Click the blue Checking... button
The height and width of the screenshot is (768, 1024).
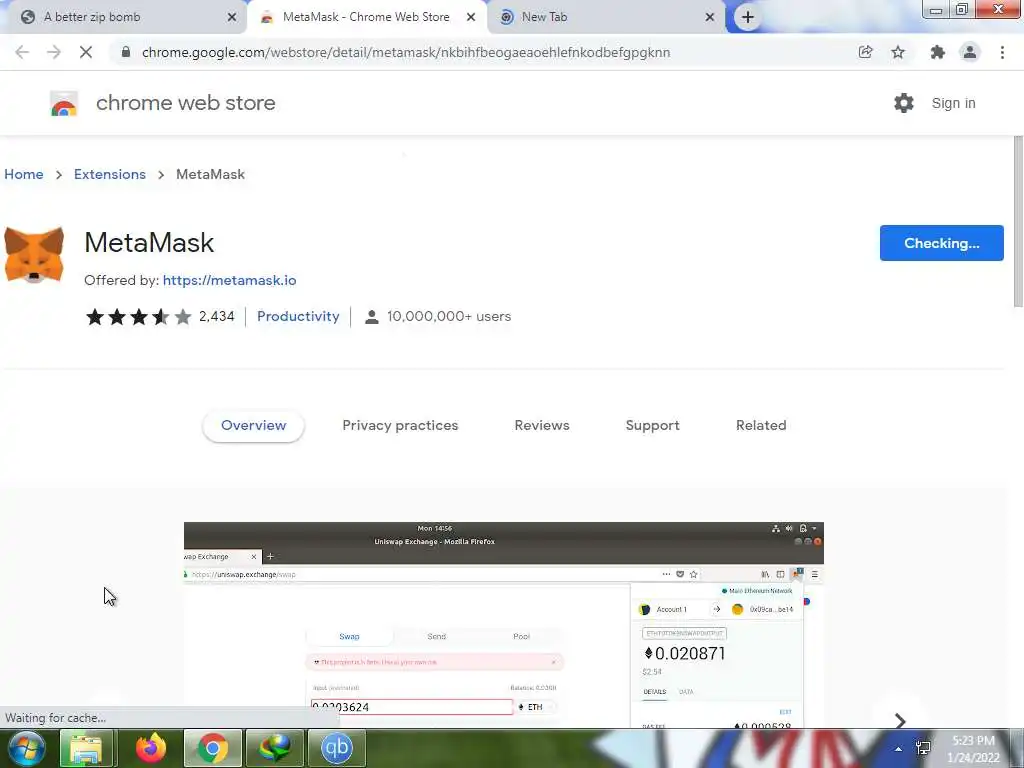942,243
